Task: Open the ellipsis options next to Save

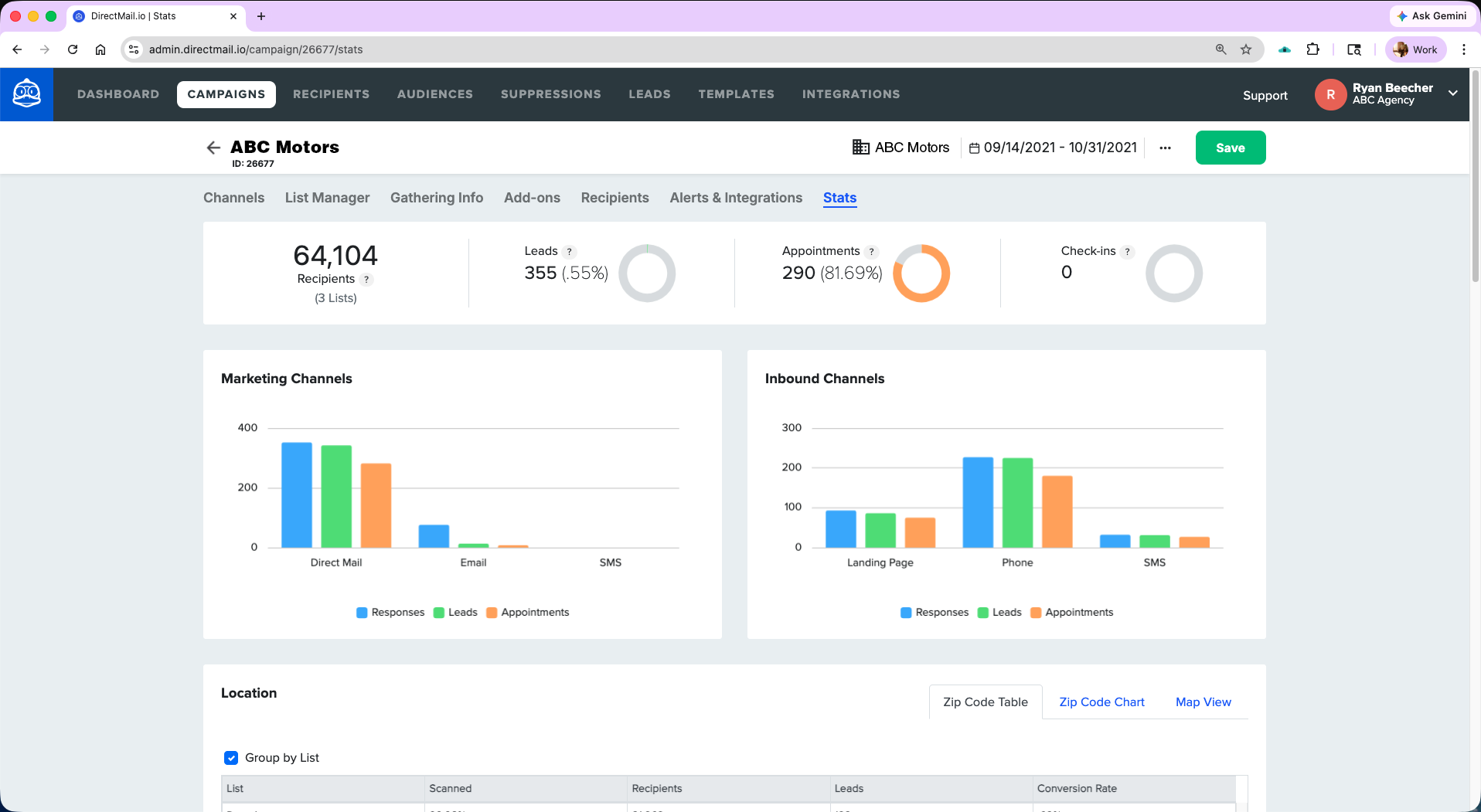Action: point(1165,148)
